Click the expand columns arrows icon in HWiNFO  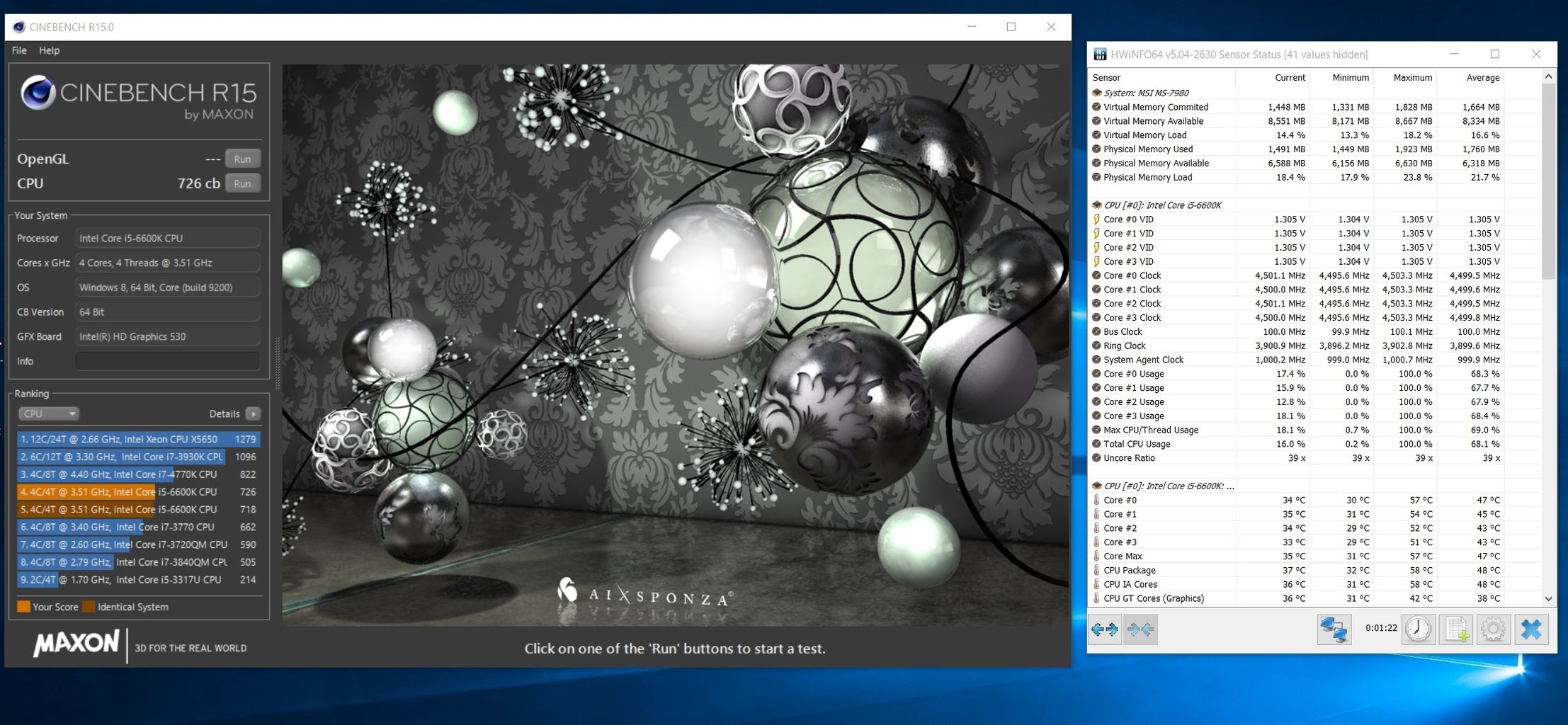(x=1105, y=629)
